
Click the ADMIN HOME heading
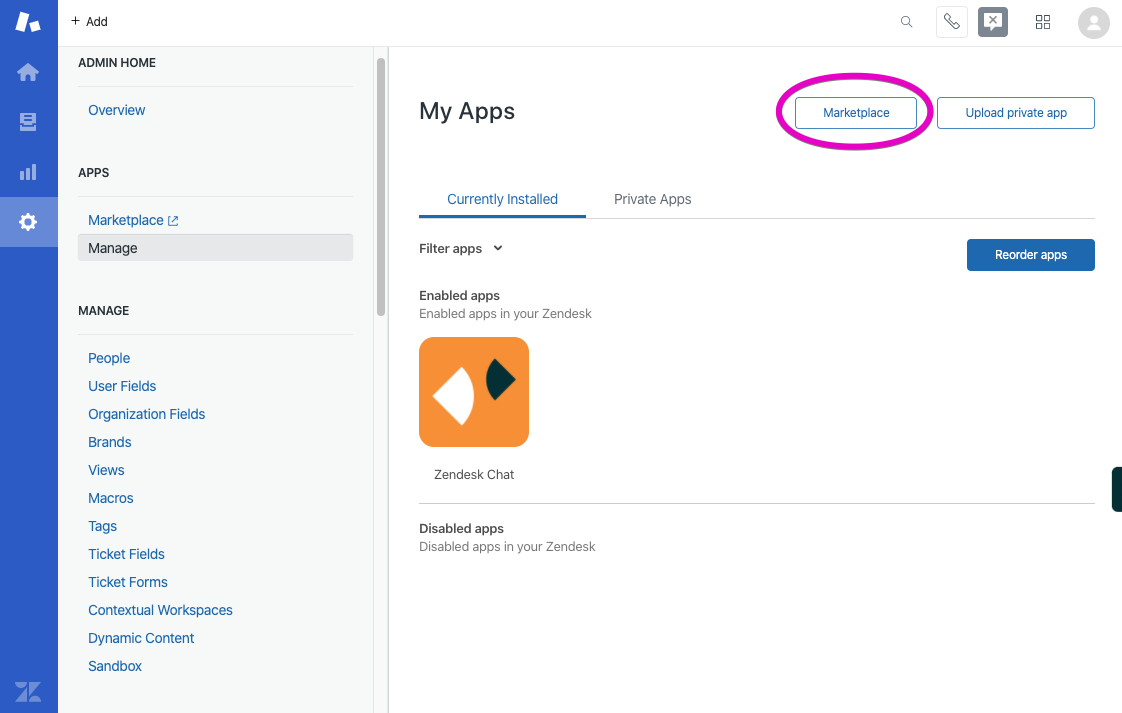[117, 63]
